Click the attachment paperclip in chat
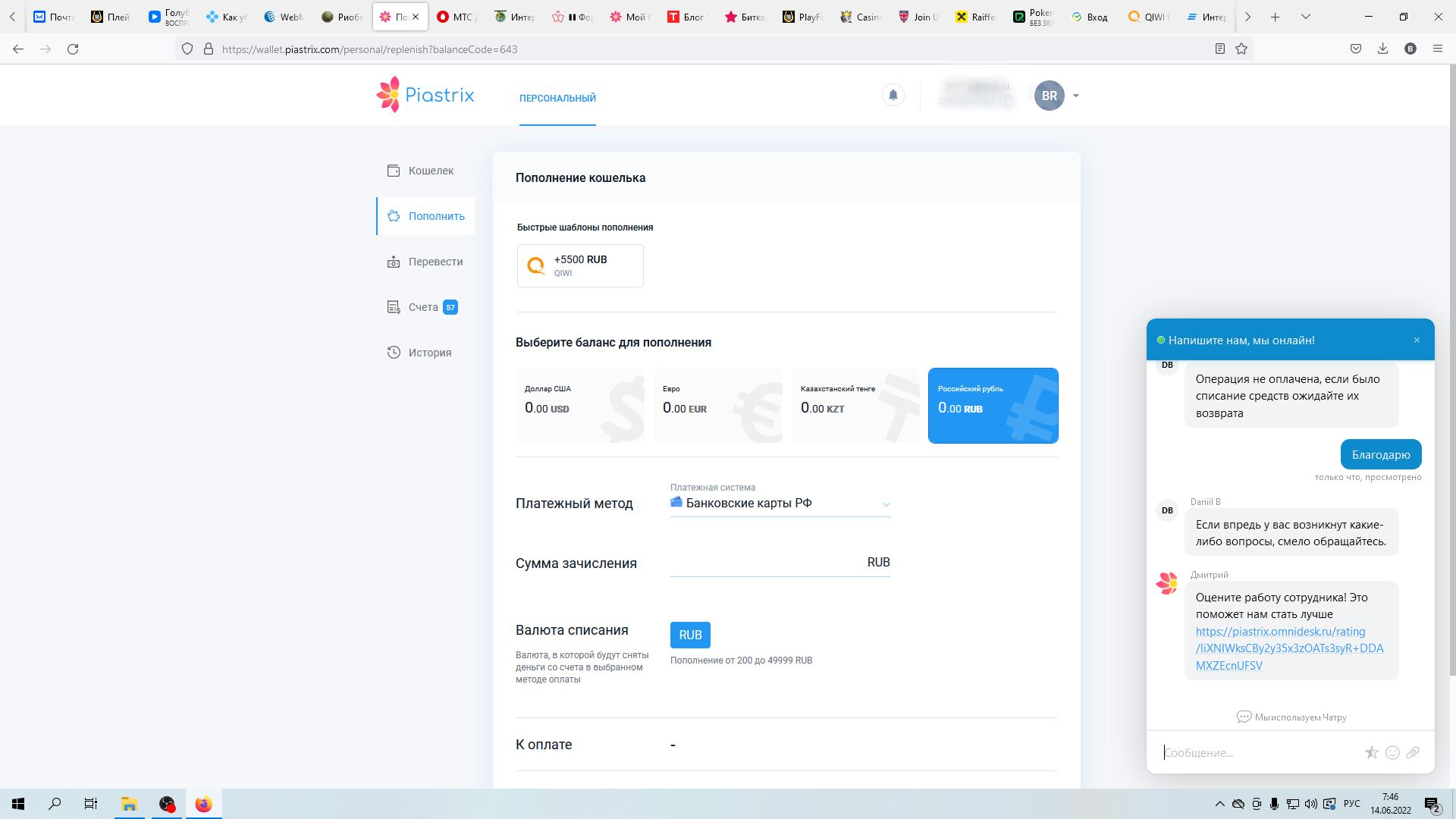 coord(1412,752)
